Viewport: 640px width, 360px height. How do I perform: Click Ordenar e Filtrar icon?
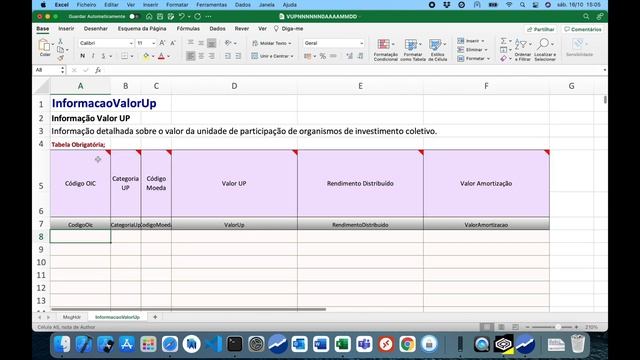coord(520,44)
